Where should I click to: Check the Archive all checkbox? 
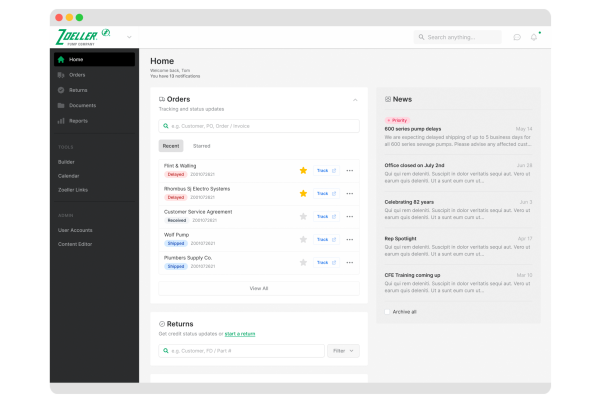[x=387, y=312]
